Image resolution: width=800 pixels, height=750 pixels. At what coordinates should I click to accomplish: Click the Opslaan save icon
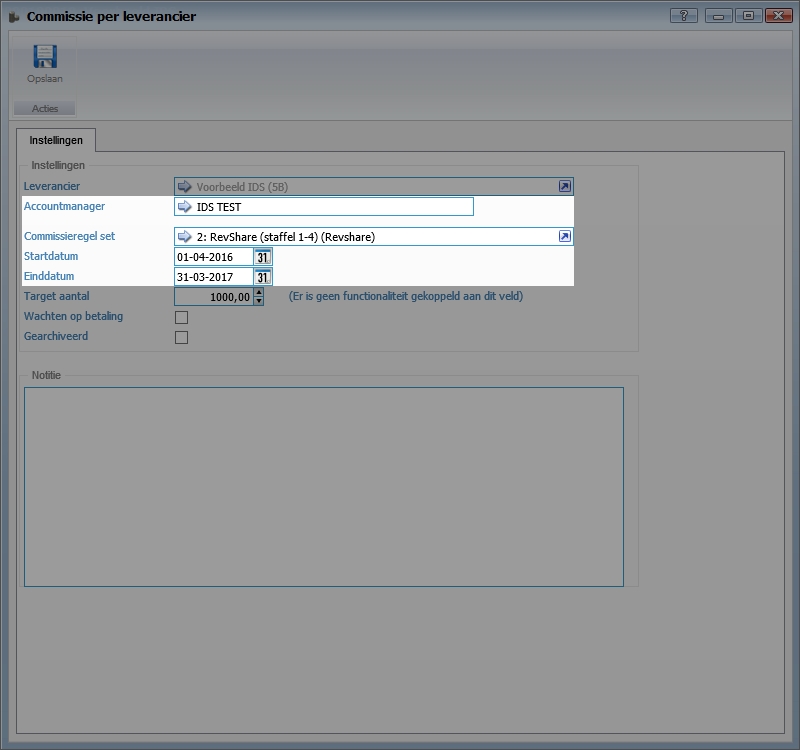pos(45,58)
